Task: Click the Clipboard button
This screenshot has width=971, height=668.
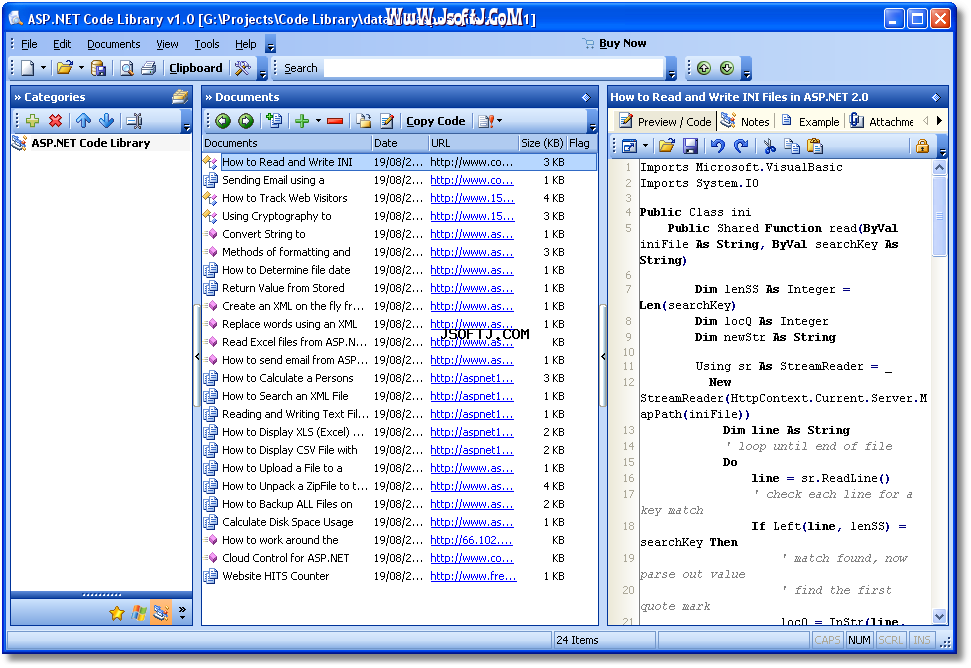Action: pos(196,68)
